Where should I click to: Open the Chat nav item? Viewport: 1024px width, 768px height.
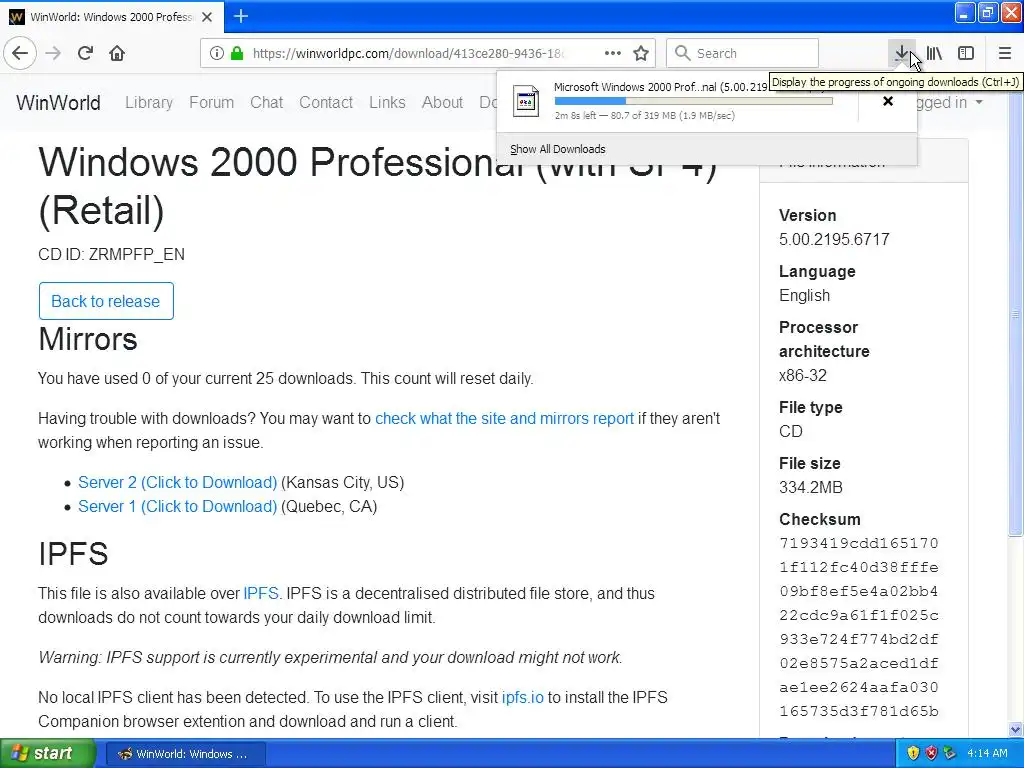pos(266,103)
